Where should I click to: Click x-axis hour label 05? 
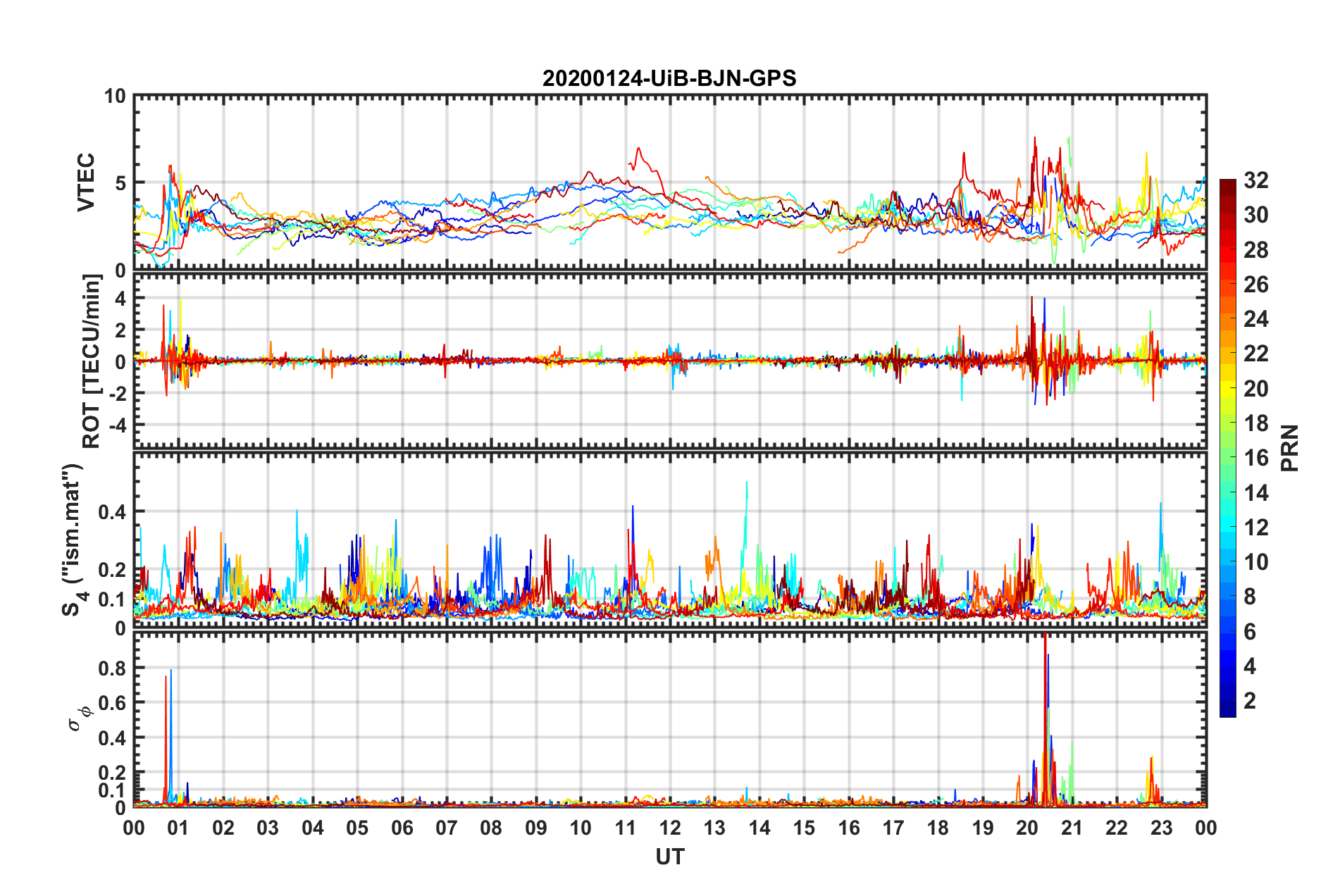click(357, 828)
